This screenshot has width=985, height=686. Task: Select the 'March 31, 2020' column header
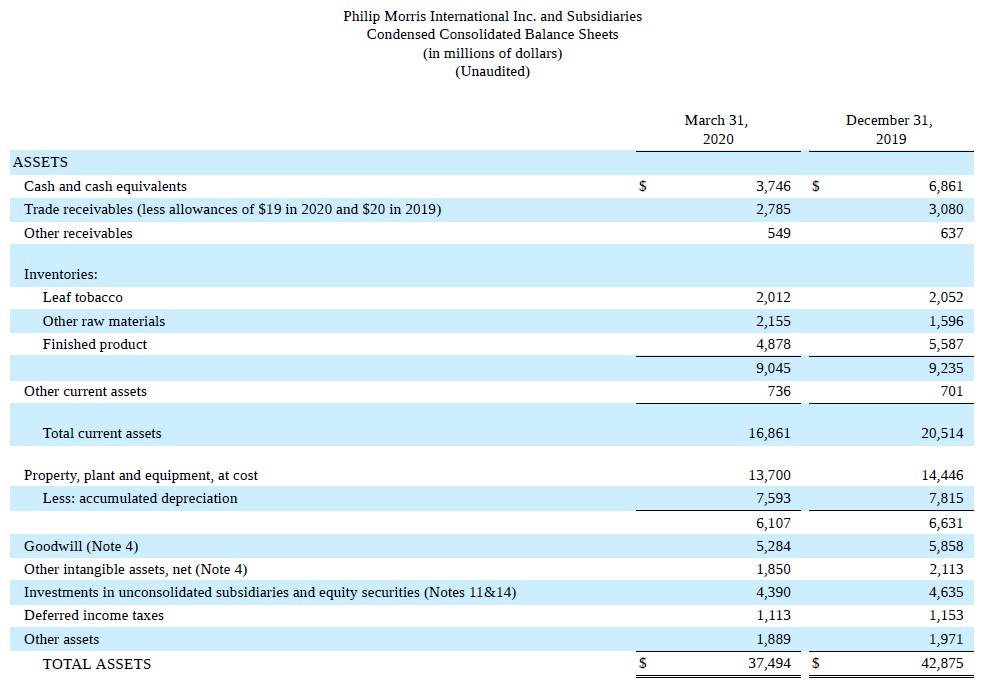point(717,129)
